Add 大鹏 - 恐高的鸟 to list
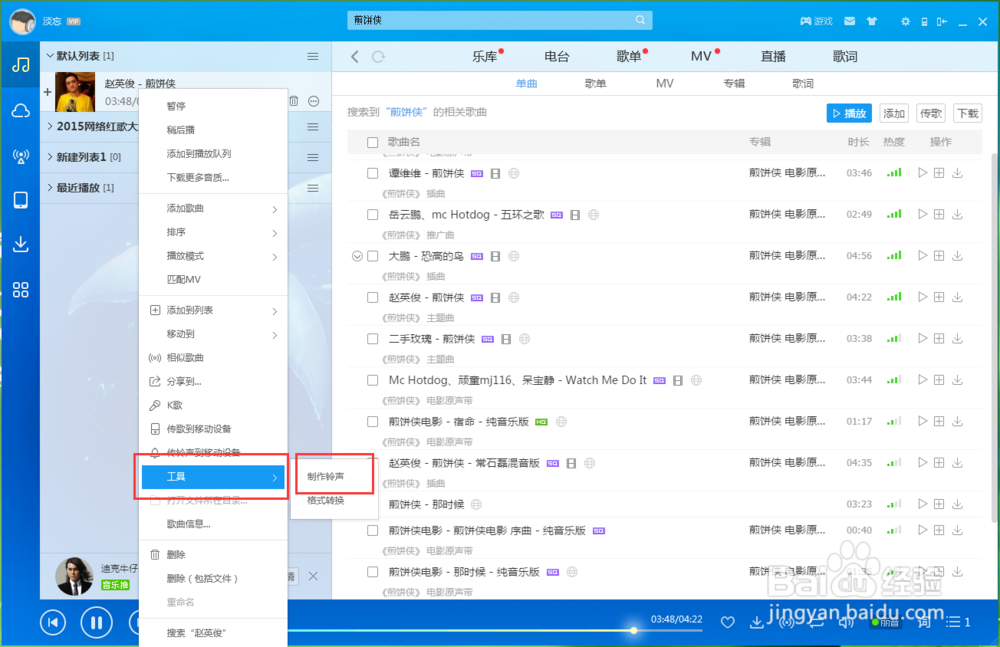Screen dimensions: 1000x647 point(939,255)
